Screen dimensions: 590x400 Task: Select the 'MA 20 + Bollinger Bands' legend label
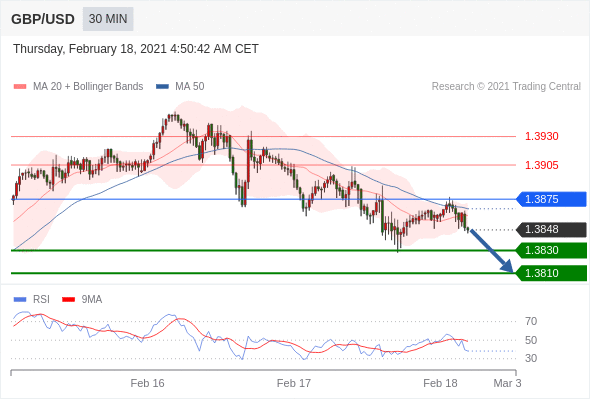(x=88, y=87)
